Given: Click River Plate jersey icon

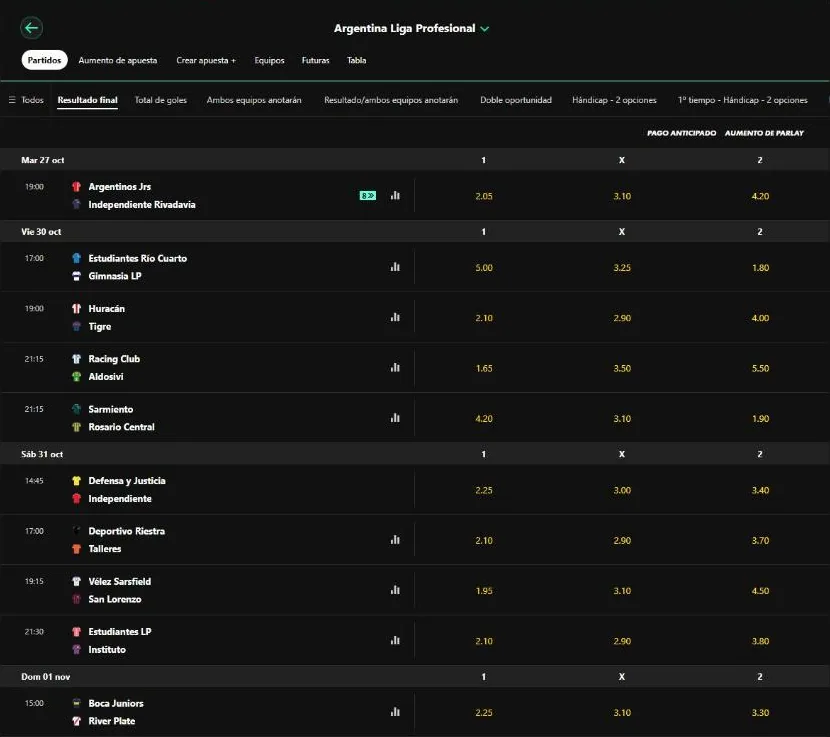Looking at the screenshot, I should [x=76, y=721].
